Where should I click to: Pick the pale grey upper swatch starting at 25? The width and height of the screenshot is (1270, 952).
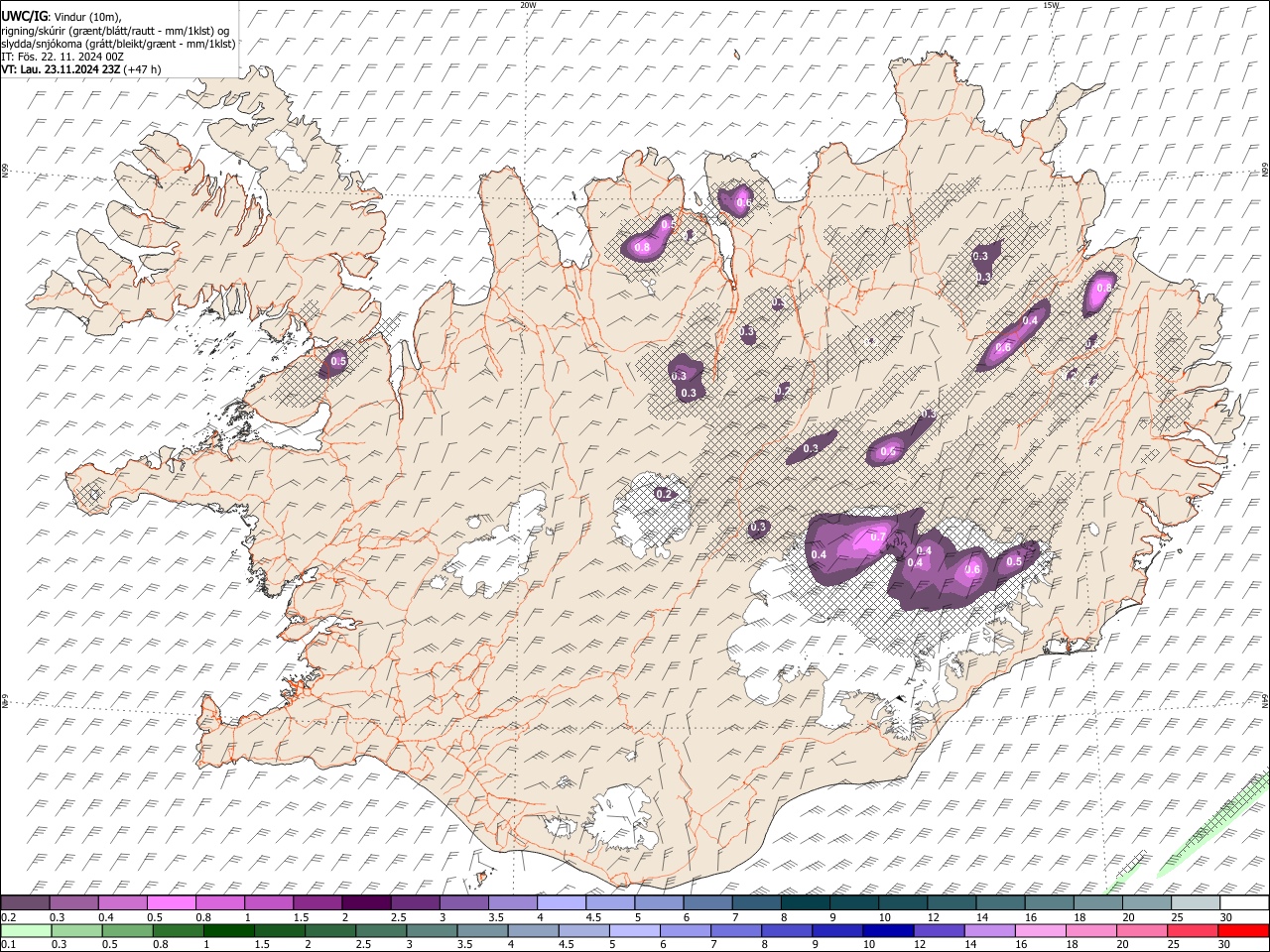(1195, 902)
